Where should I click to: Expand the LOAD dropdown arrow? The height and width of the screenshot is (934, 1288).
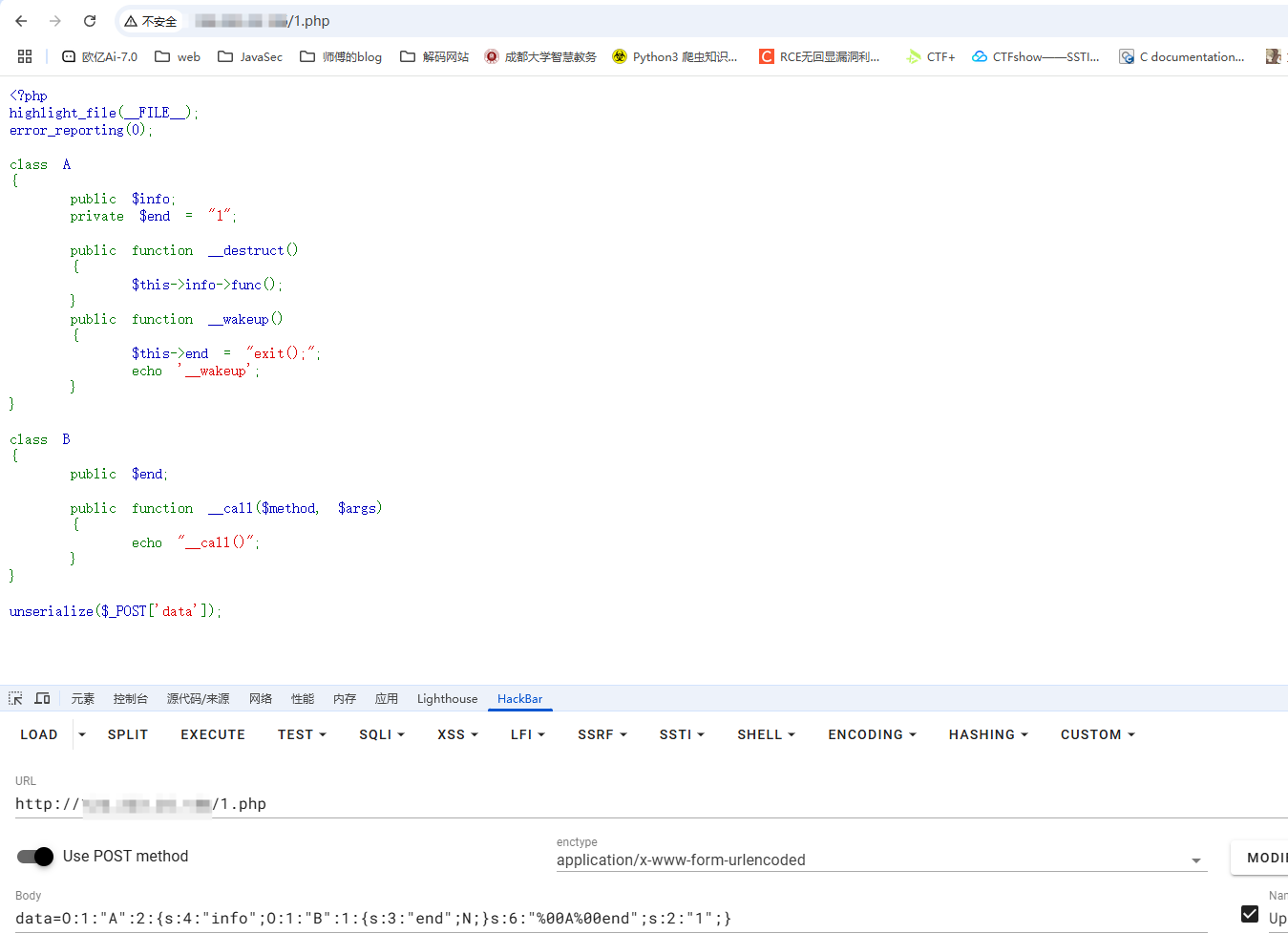click(x=82, y=734)
